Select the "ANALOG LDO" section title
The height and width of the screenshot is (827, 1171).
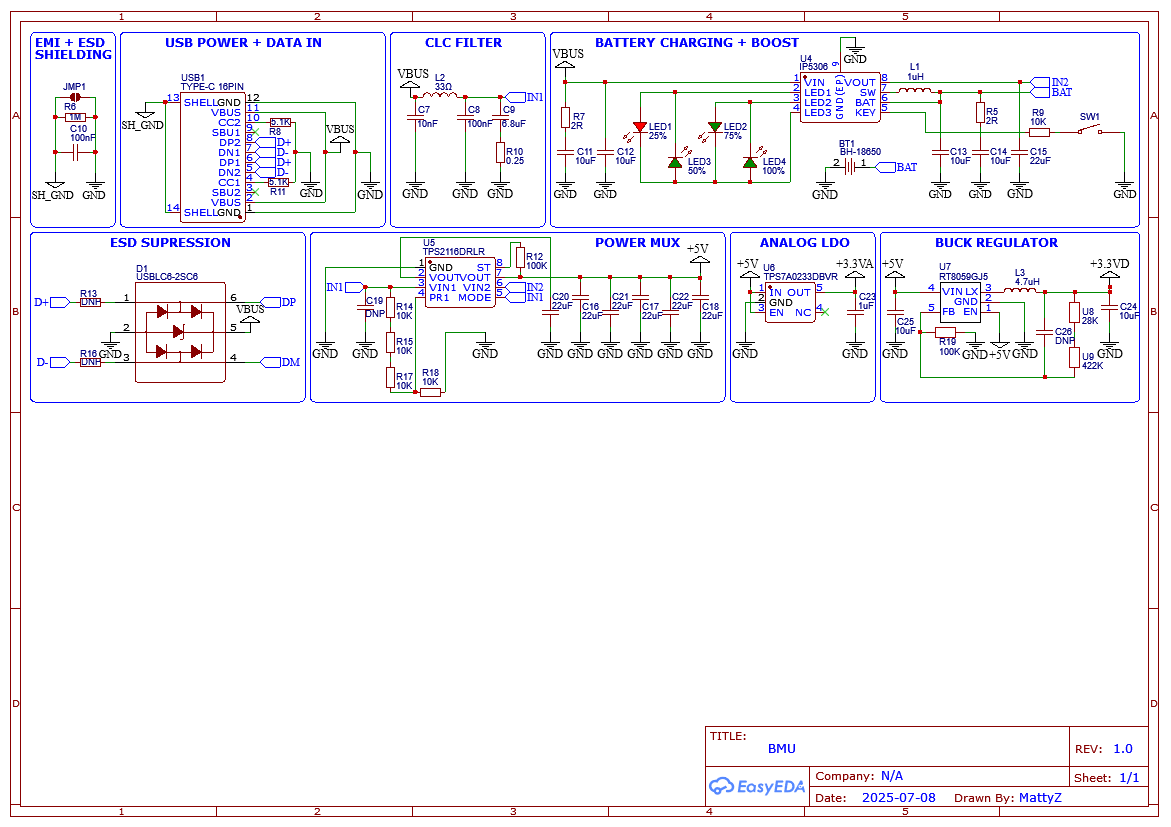click(x=804, y=242)
